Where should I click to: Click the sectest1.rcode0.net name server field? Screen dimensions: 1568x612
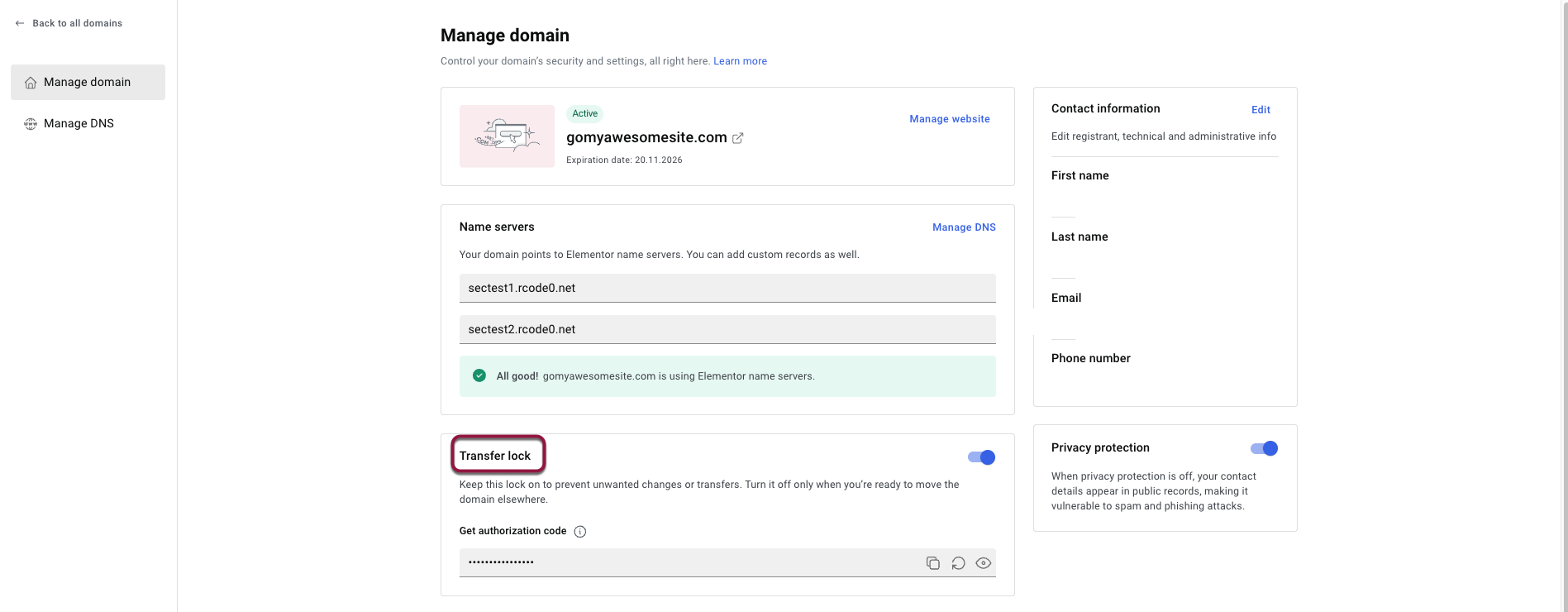(x=727, y=288)
